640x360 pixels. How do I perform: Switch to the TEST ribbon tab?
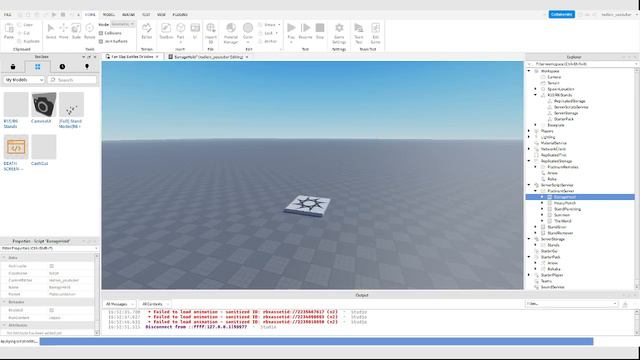click(146, 15)
